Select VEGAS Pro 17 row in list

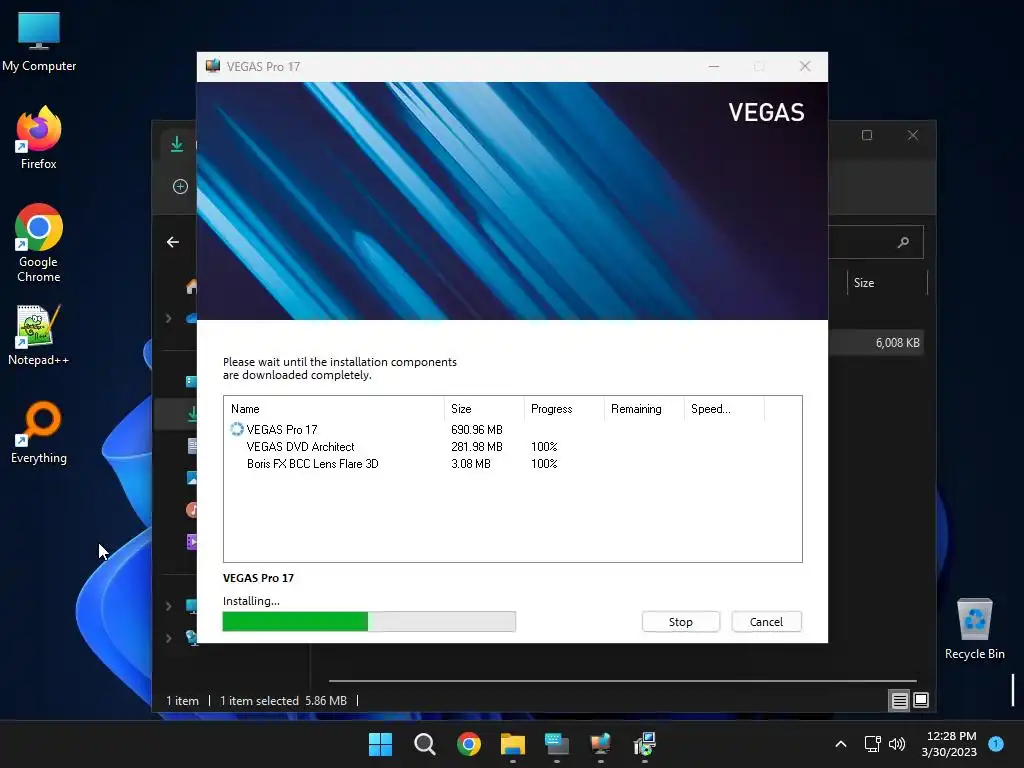point(513,430)
